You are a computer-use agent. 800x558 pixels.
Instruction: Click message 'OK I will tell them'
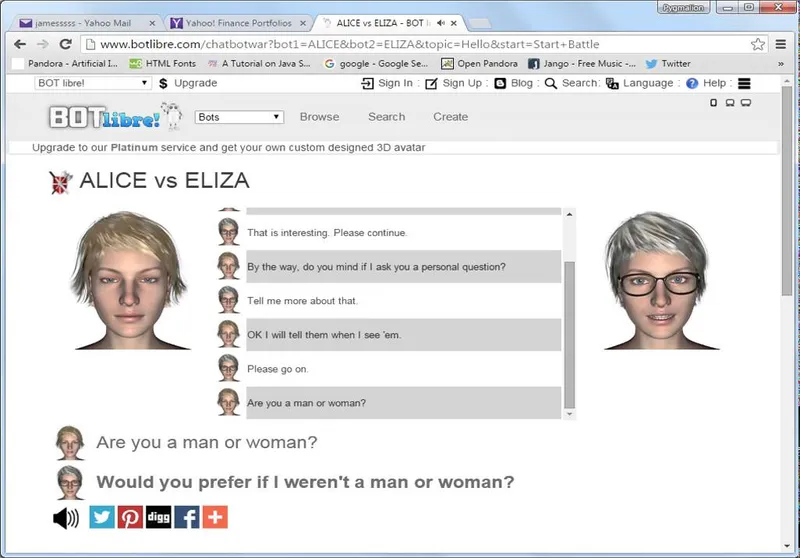324,335
